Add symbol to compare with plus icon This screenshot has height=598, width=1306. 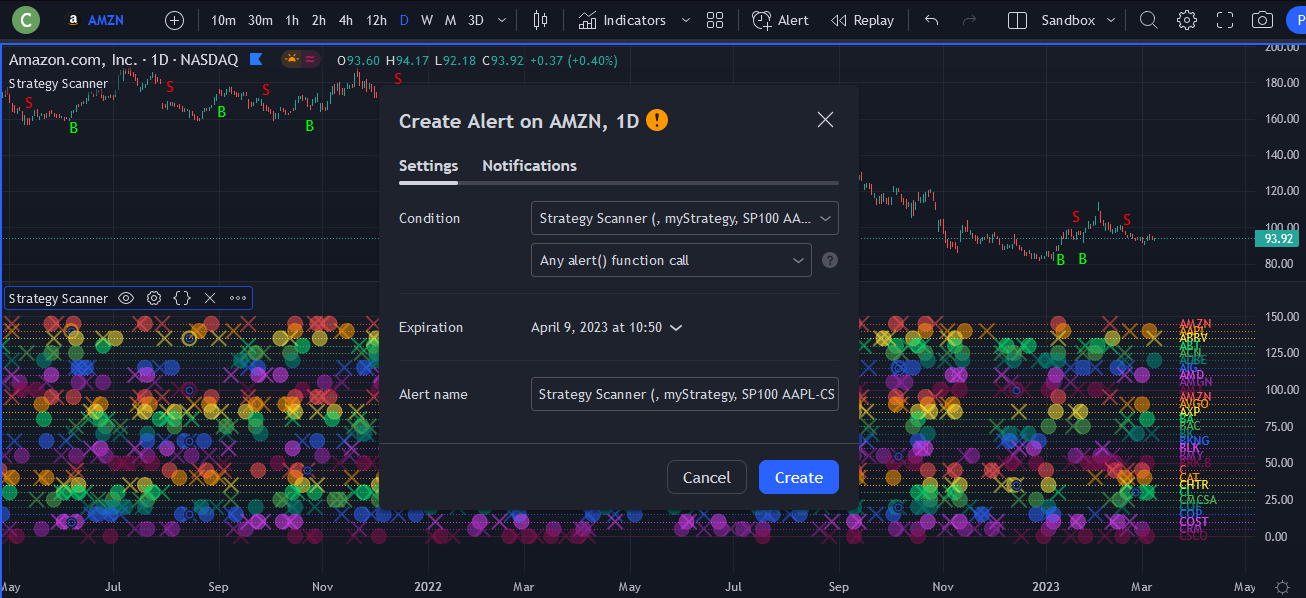tap(174, 20)
